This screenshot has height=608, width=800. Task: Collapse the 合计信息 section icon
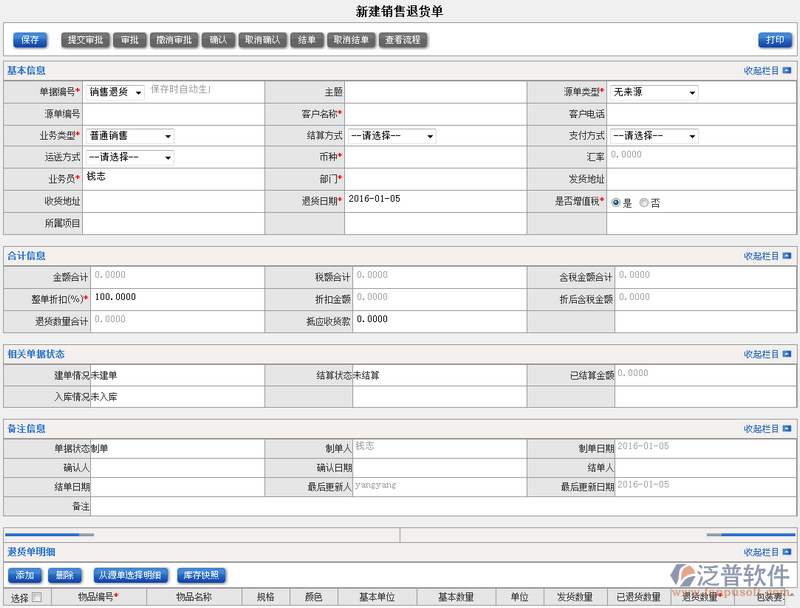[x=787, y=256]
